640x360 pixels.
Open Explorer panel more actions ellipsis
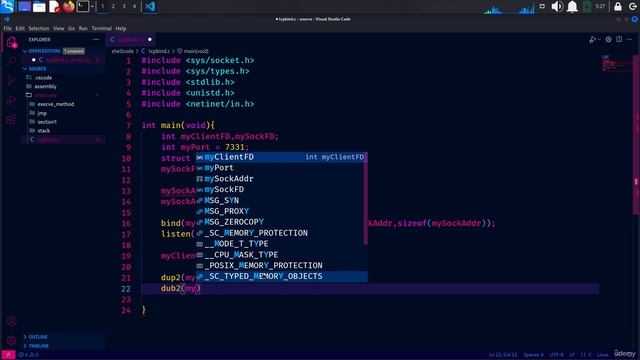click(x=96, y=40)
